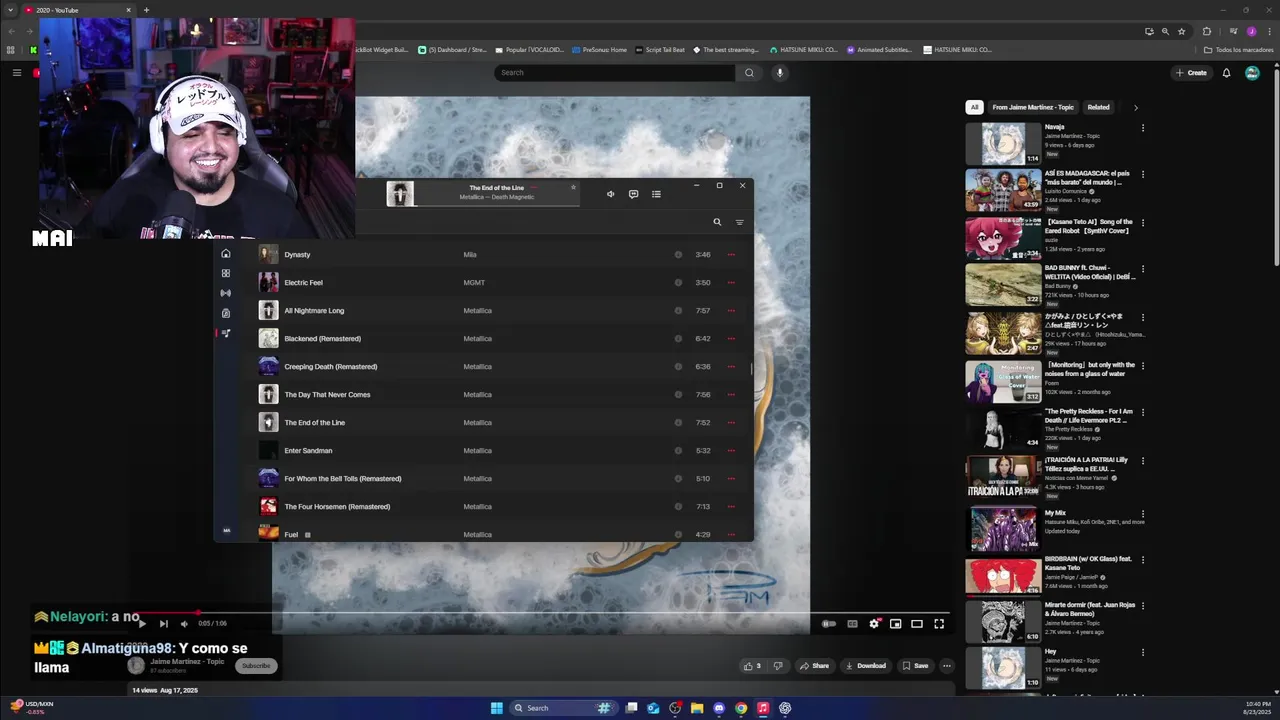This screenshot has width=1280, height=720.
Task: Open the Browse grid icon in music player sidebar
Action: coord(226,273)
